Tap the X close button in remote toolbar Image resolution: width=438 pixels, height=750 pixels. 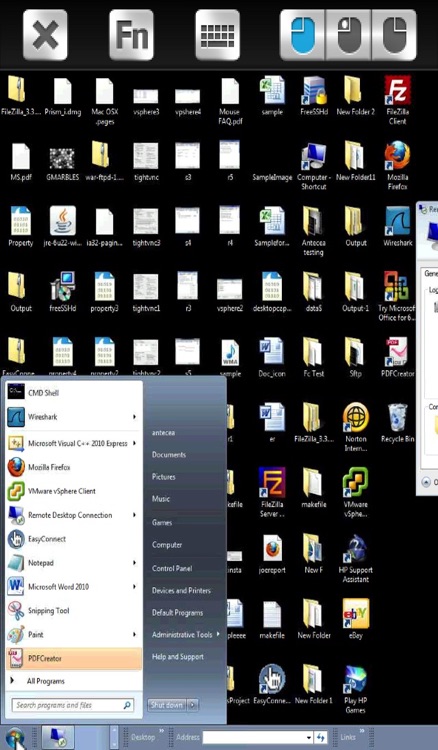pyautogui.click(x=45, y=35)
